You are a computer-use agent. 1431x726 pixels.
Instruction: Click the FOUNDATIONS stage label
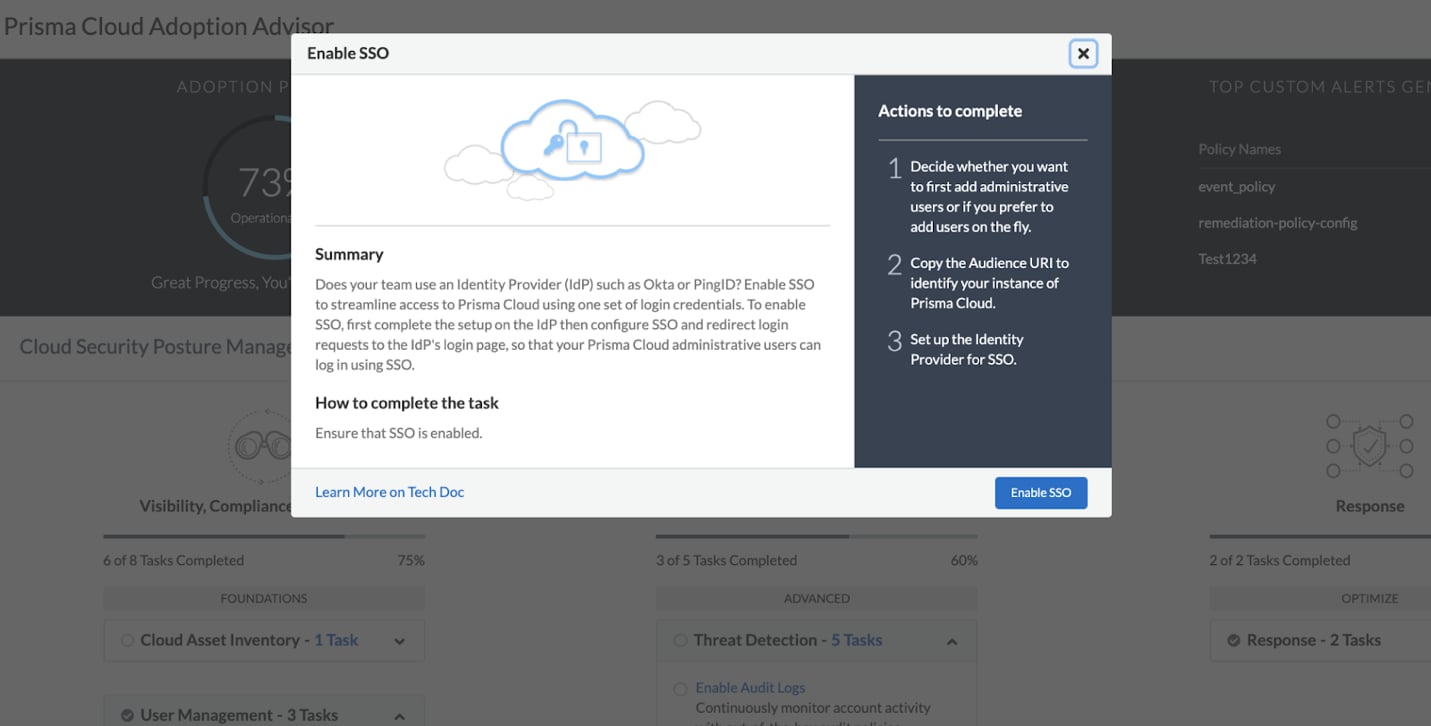pyautogui.click(x=264, y=599)
